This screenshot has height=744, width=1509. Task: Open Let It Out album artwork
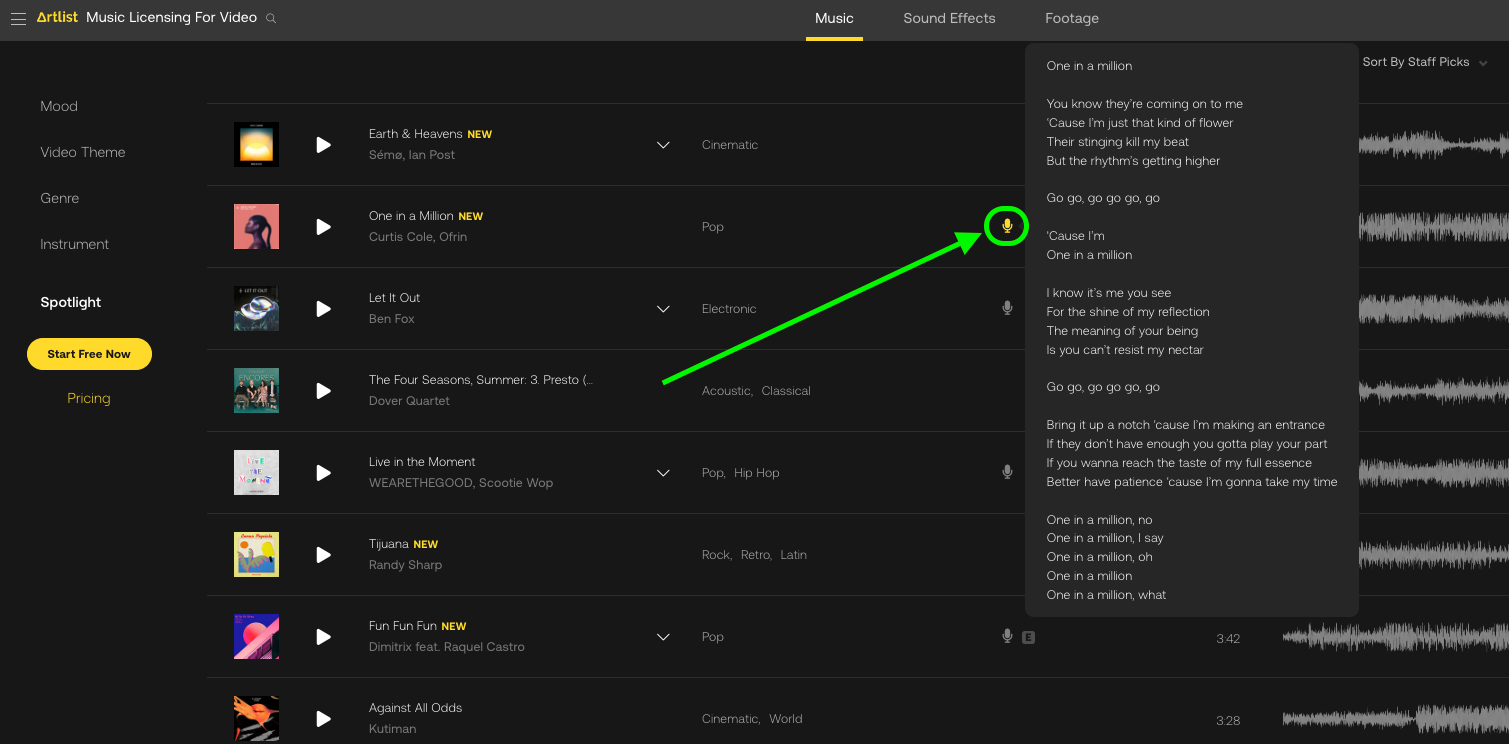click(x=256, y=309)
